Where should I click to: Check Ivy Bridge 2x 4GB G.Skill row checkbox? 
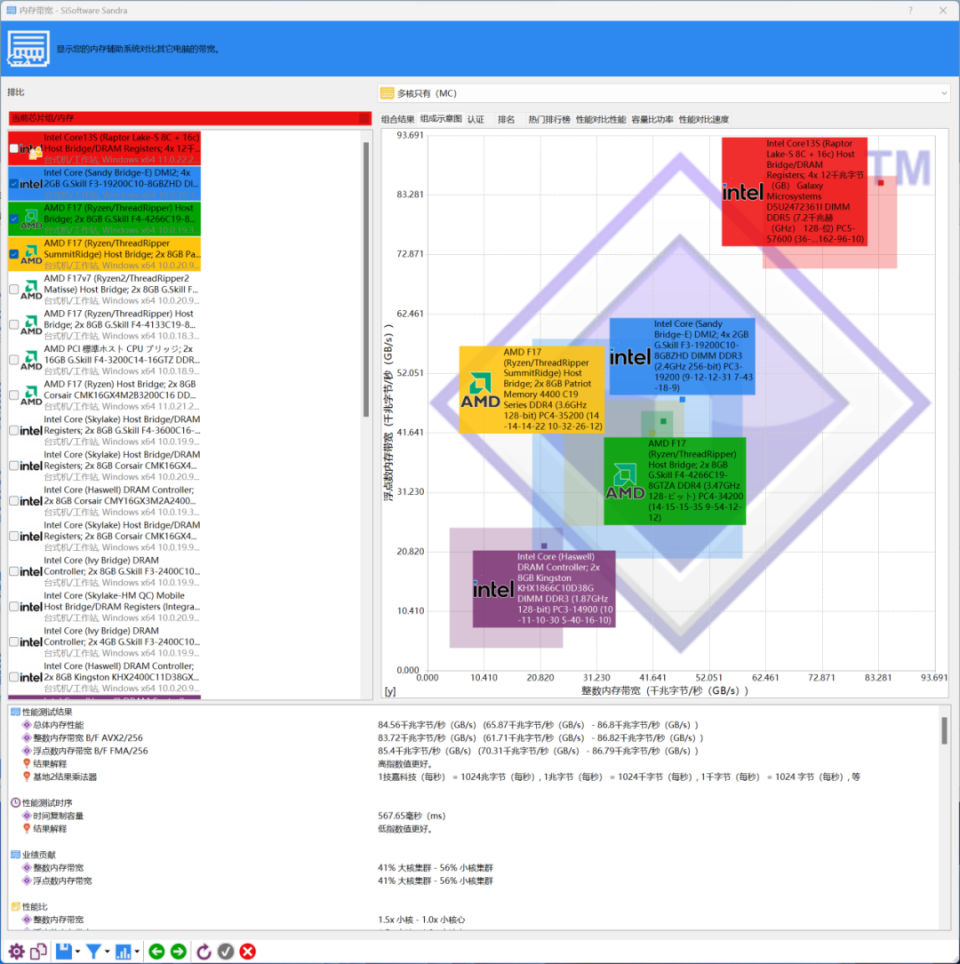click(x=14, y=642)
